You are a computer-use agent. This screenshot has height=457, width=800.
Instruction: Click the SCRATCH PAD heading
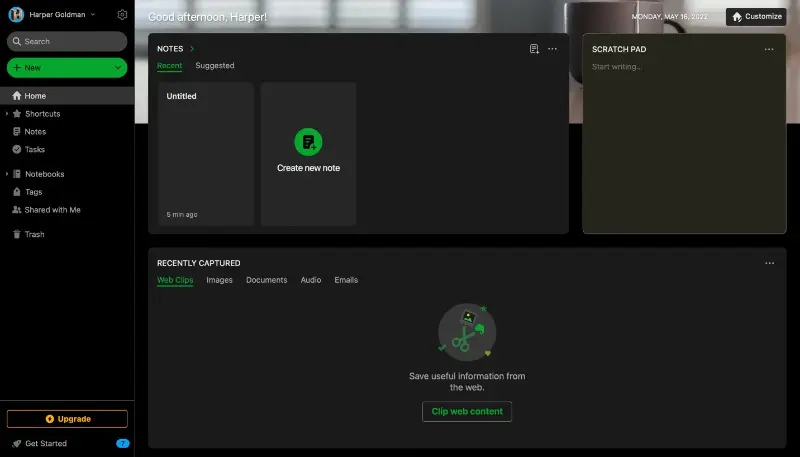[x=619, y=49]
